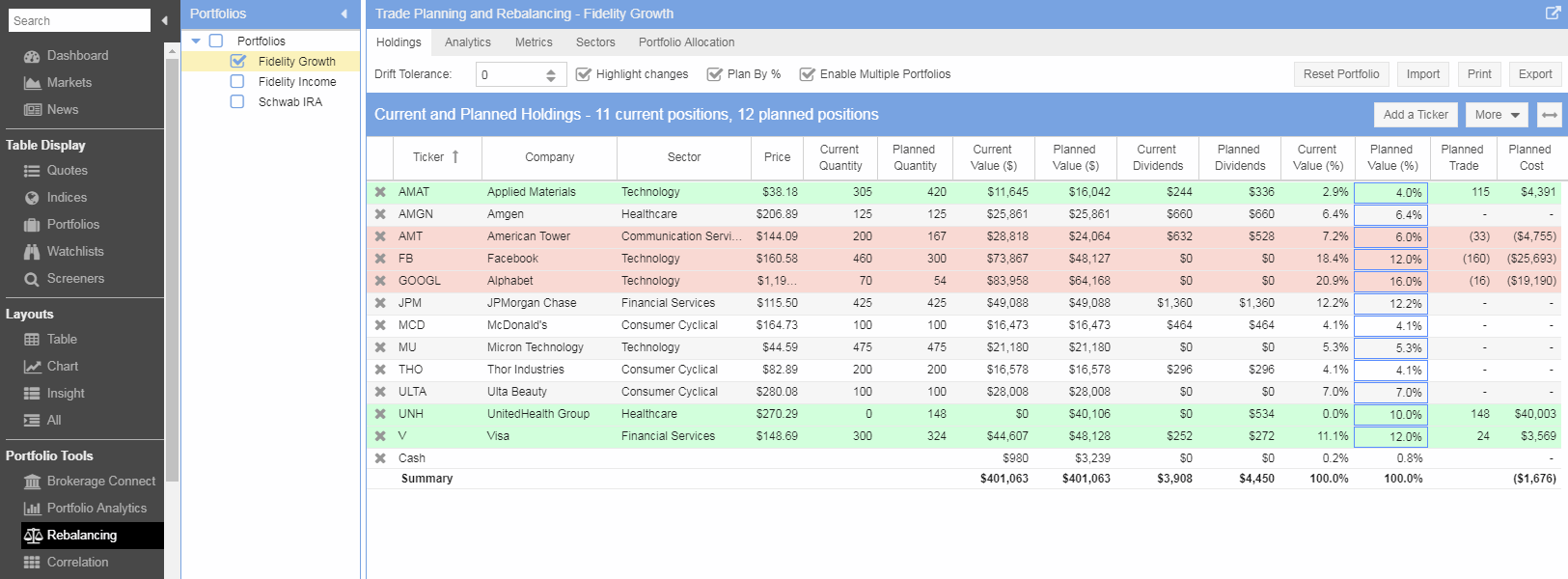Toggle Highlight changes checkbox
Image resolution: width=1568 pixels, height=579 pixels.
click(x=583, y=74)
